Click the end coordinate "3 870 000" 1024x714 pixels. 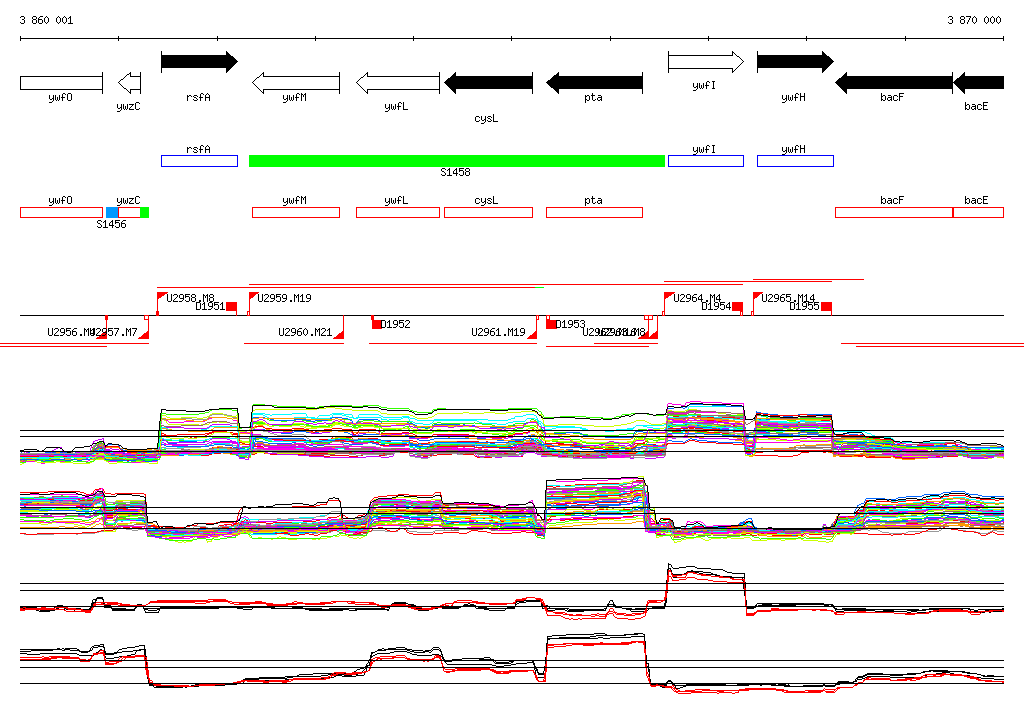point(974,20)
